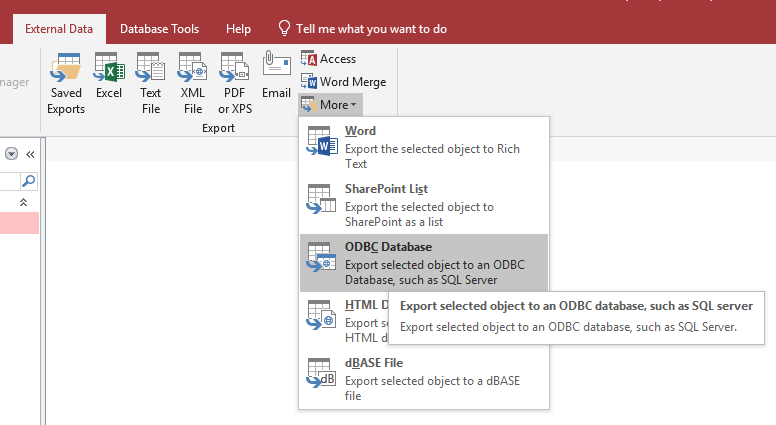Collapse the More export dropdown

tap(331, 105)
